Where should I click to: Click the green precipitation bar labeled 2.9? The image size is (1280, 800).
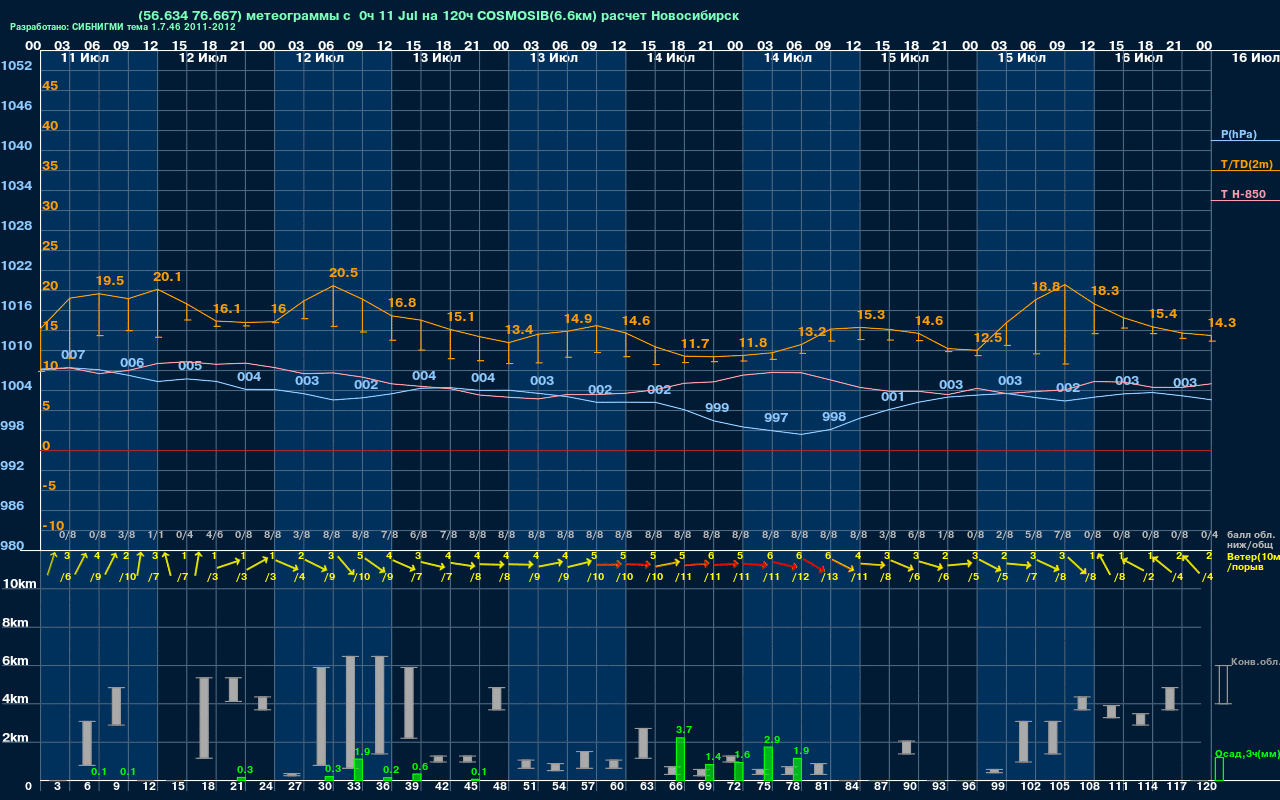[768, 763]
